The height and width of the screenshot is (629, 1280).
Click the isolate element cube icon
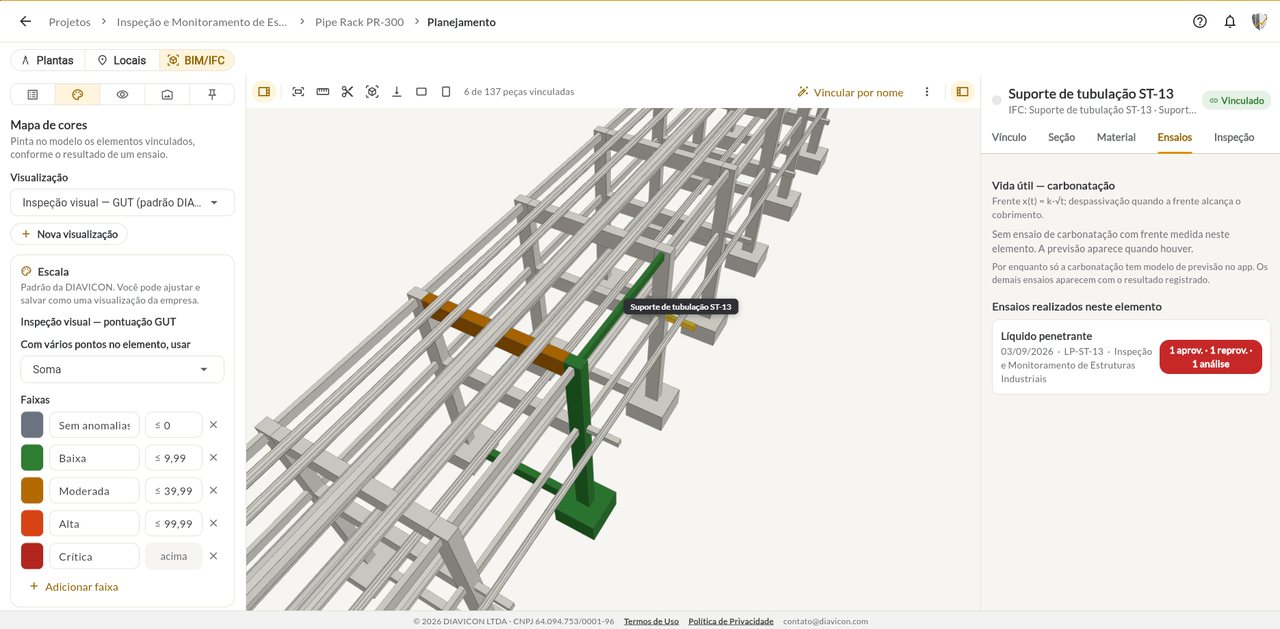(372, 91)
